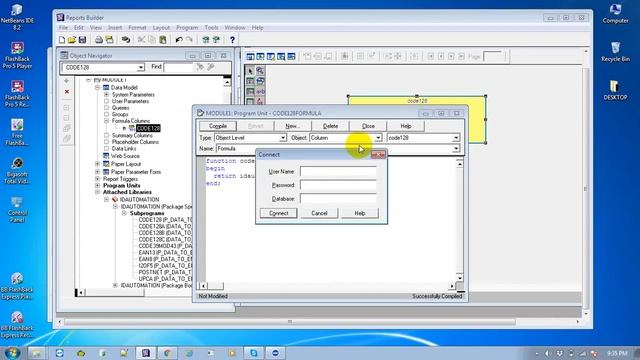This screenshot has width=640, height=360.
Task: Expand the Paper Layout node
Action: pyautogui.click(x=98, y=164)
